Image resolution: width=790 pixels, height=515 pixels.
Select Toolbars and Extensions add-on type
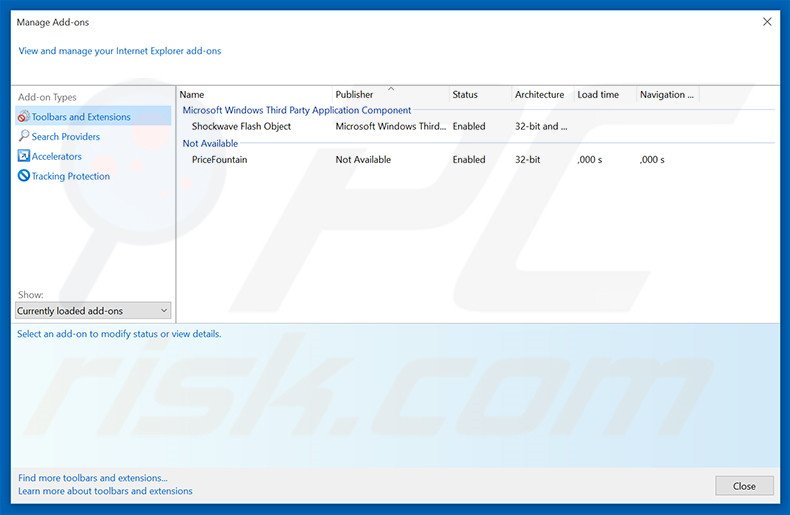(93, 116)
